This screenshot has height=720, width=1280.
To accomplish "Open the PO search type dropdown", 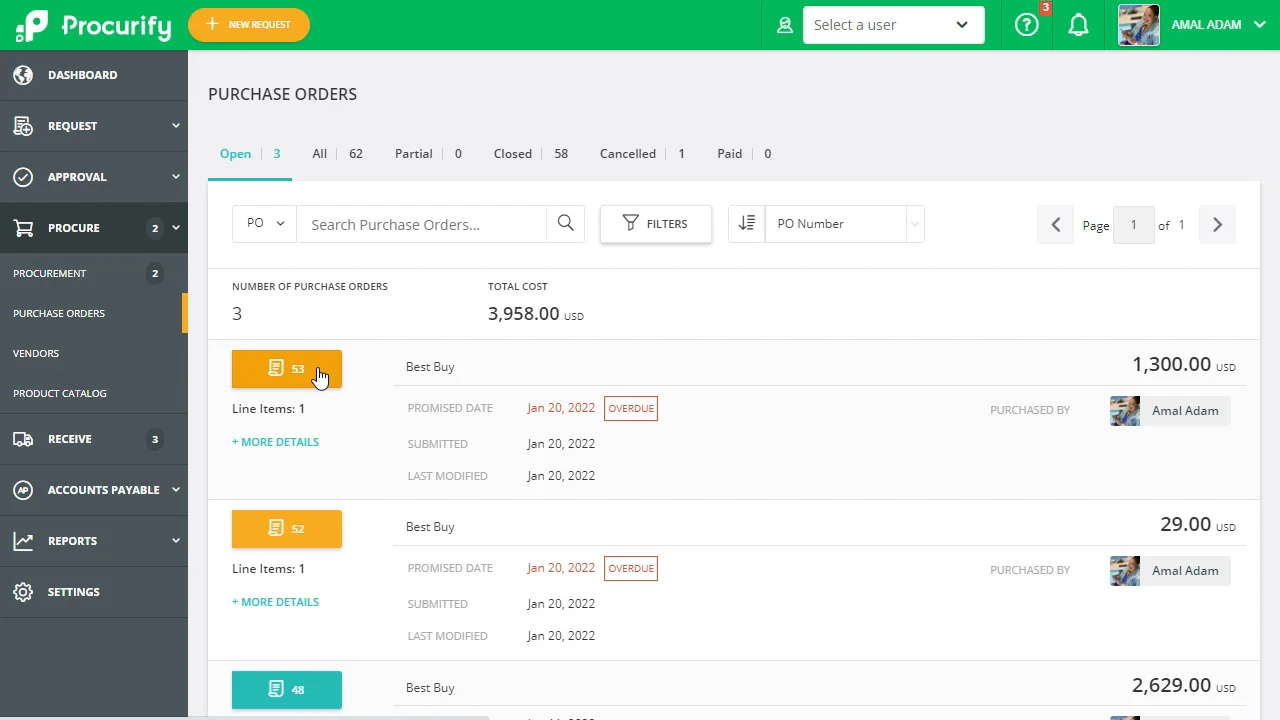I will (x=265, y=224).
